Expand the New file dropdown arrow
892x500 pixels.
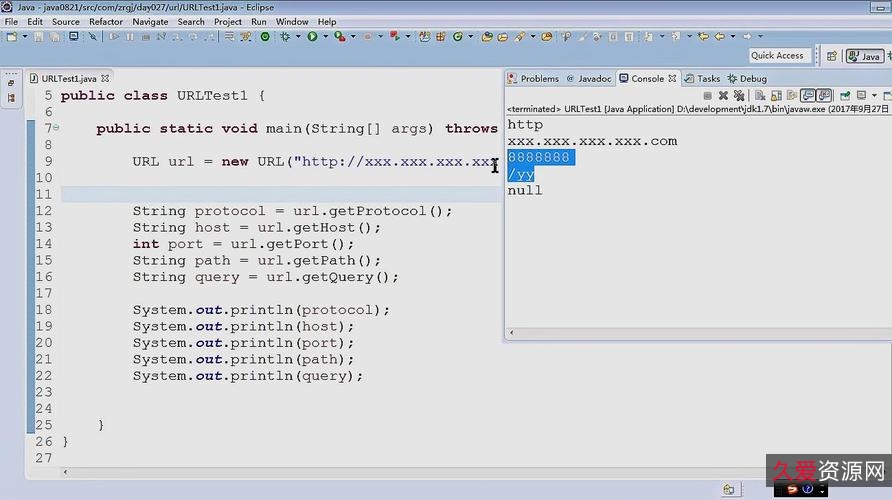23,37
